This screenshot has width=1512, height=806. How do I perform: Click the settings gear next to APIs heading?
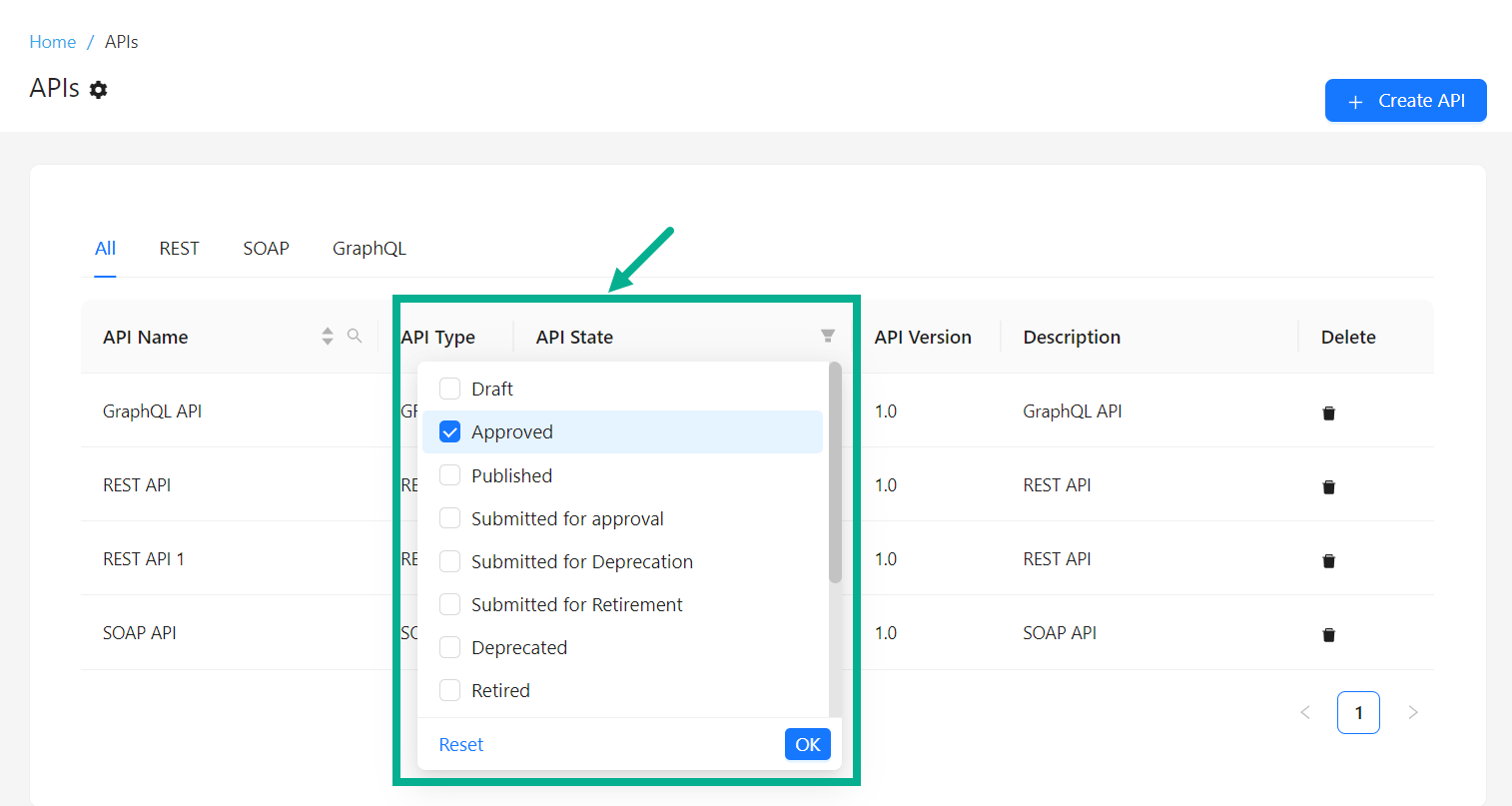(98, 90)
